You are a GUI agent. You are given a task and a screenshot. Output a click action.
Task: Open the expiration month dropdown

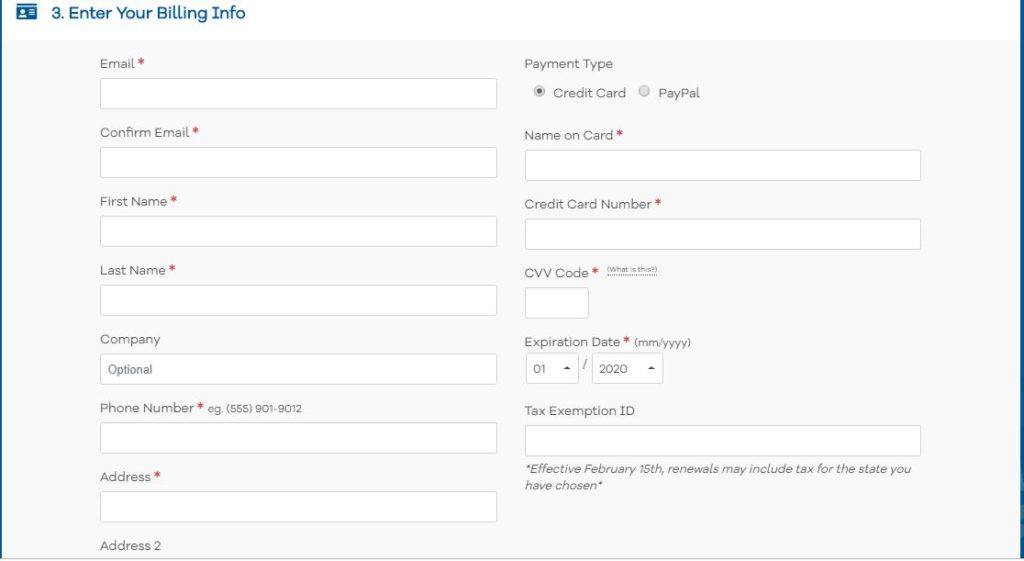coord(552,368)
